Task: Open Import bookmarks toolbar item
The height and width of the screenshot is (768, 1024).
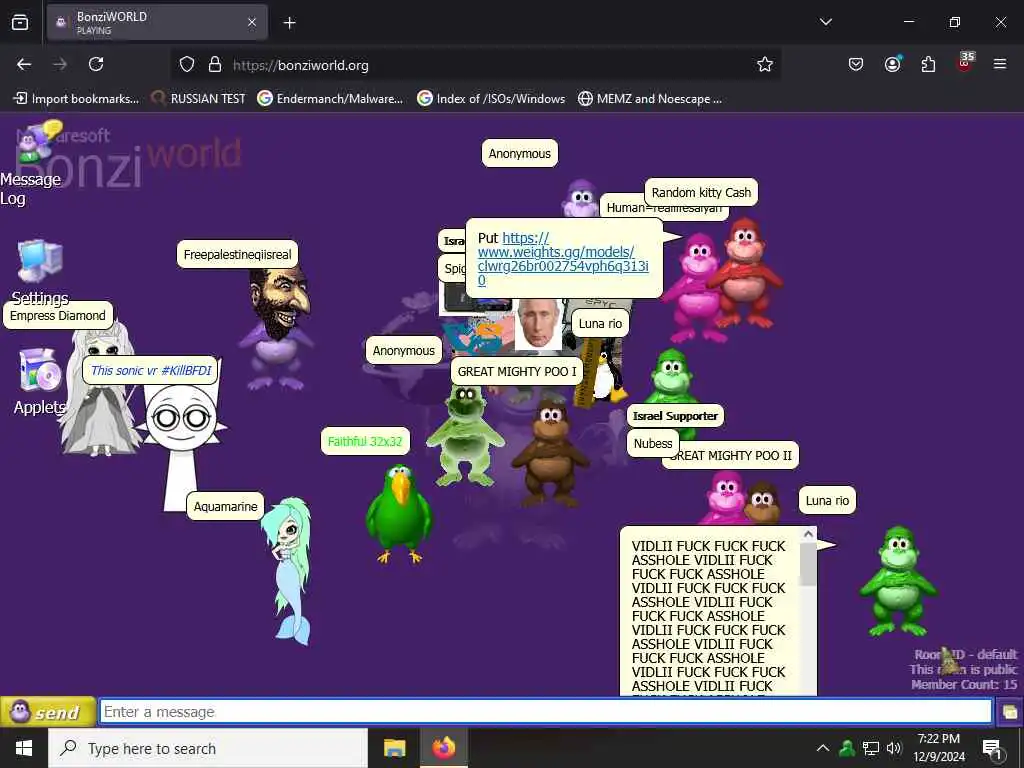Action: (76, 99)
